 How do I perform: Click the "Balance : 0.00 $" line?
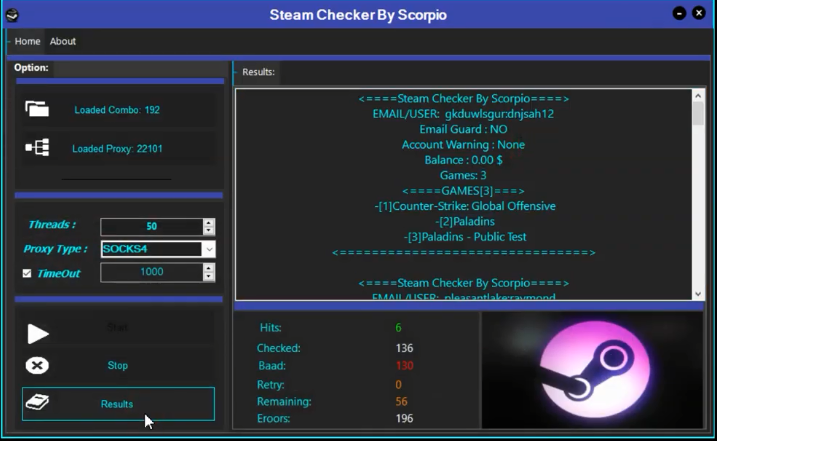463,160
